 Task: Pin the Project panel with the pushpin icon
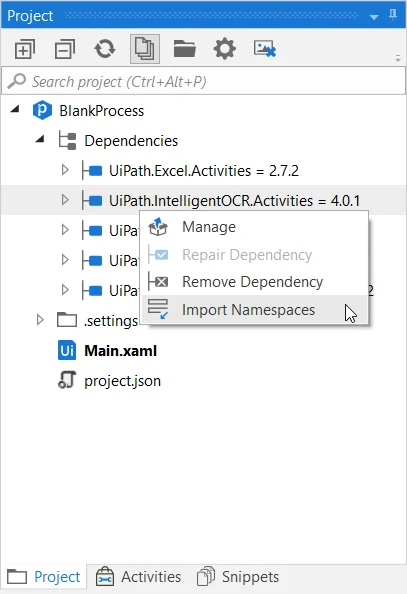[x=393, y=15]
